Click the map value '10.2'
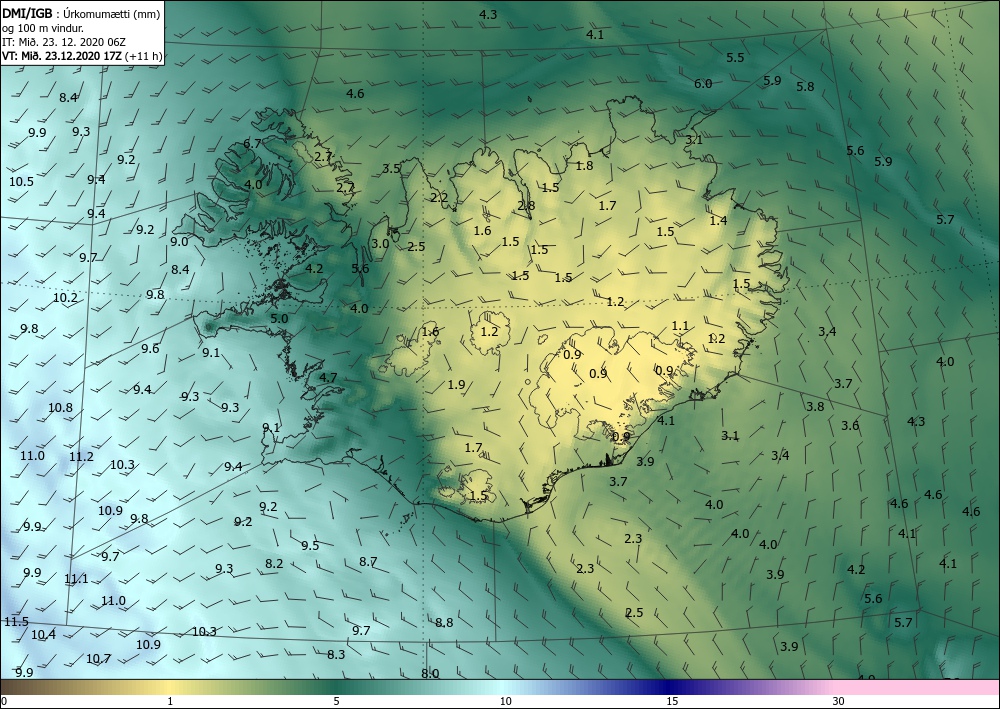1000x709 pixels. tap(65, 298)
